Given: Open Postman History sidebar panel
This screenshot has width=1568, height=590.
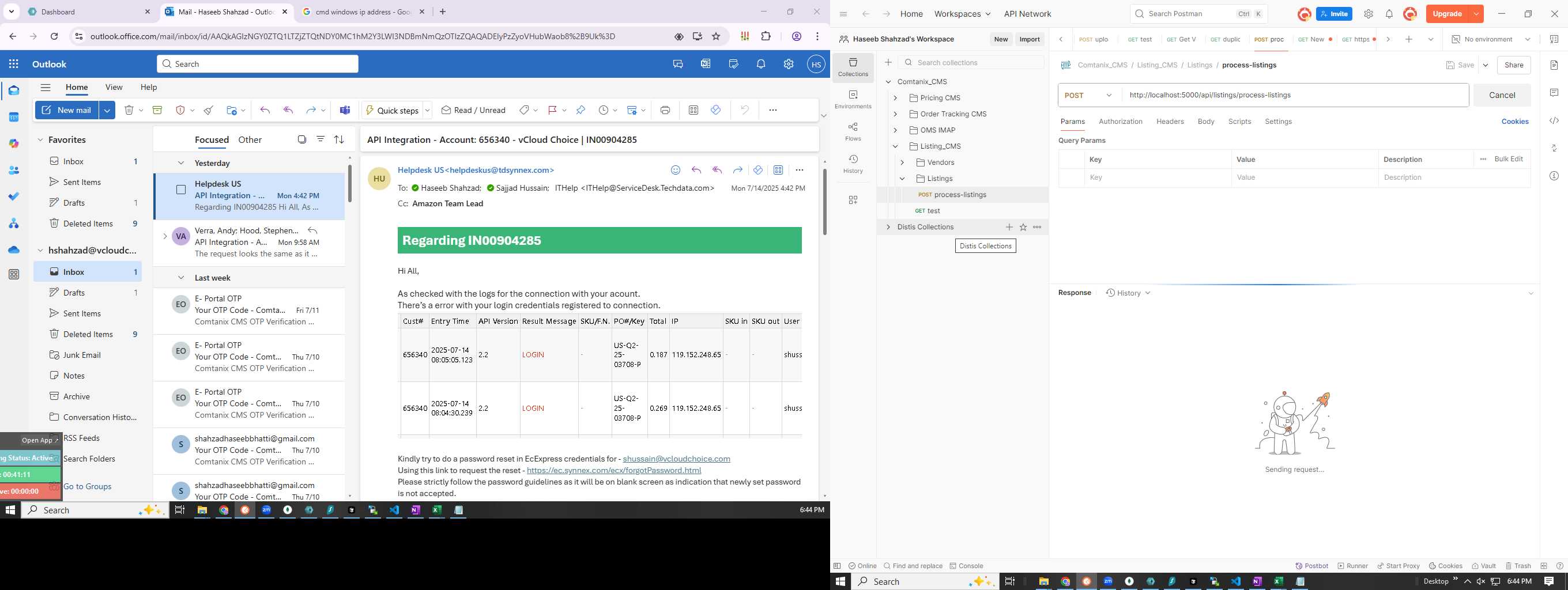Looking at the screenshot, I should click(x=853, y=164).
